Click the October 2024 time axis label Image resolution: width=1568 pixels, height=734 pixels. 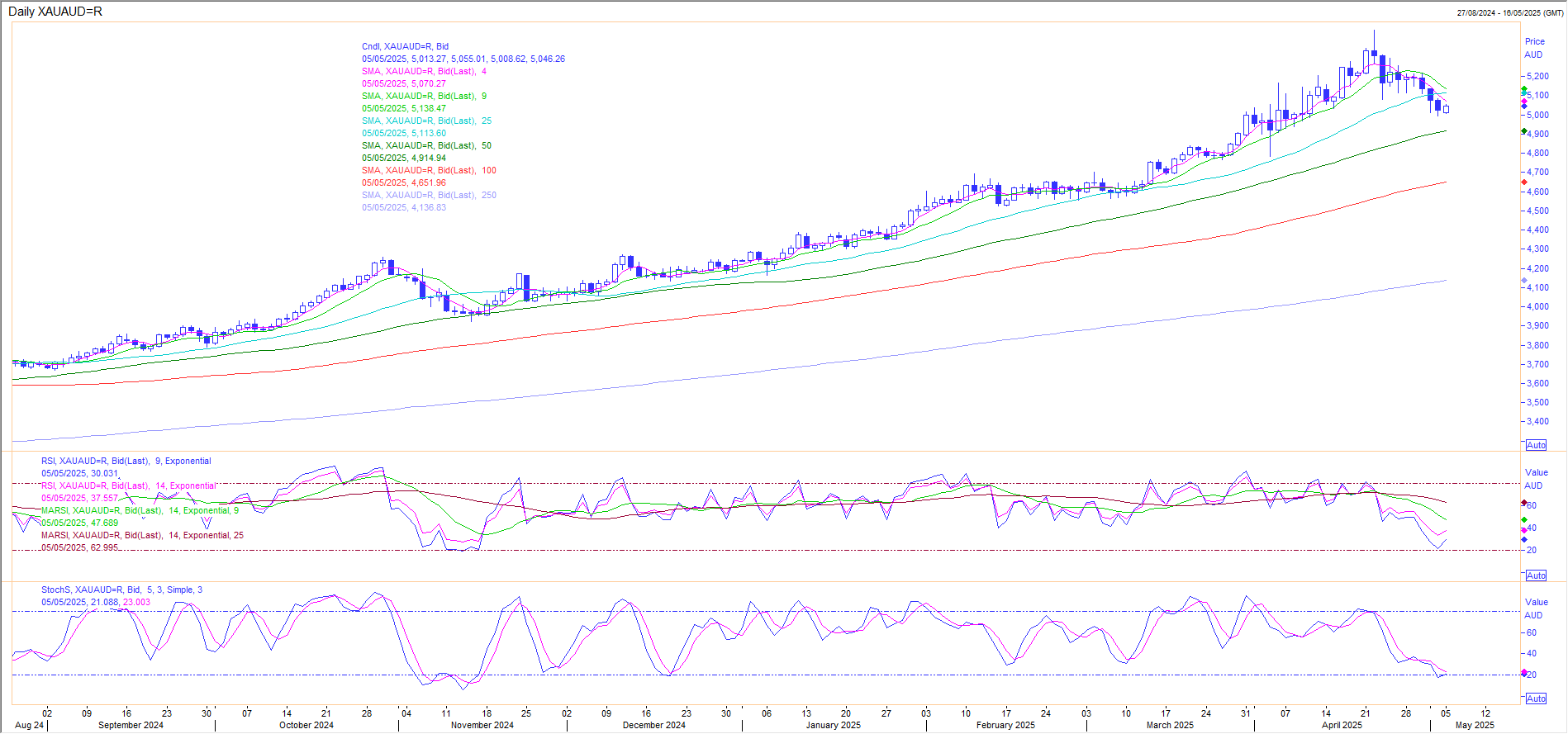tap(306, 725)
